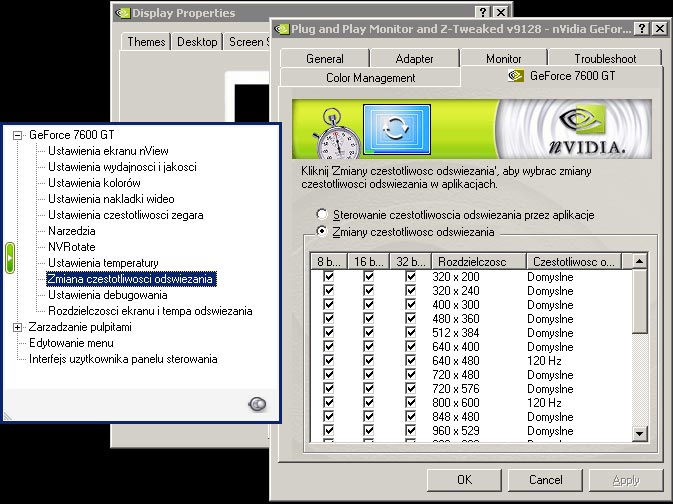
Task: Open the Troubleshoot tab
Action: (605, 58)
